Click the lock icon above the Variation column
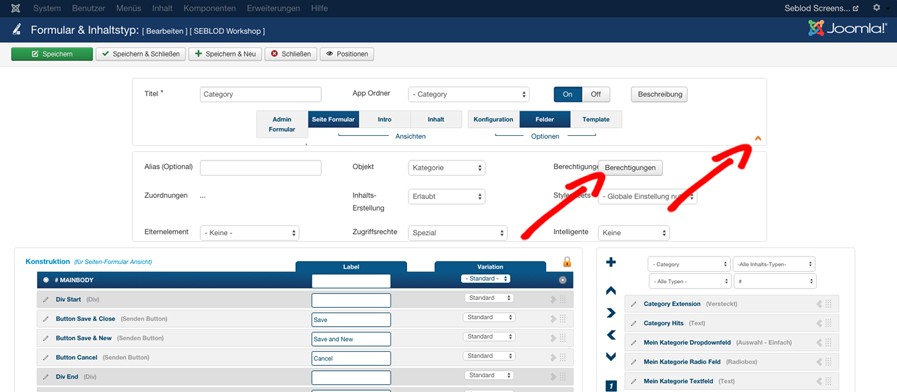897x392 pixels. pyautogui.click(x=567, y=262)
